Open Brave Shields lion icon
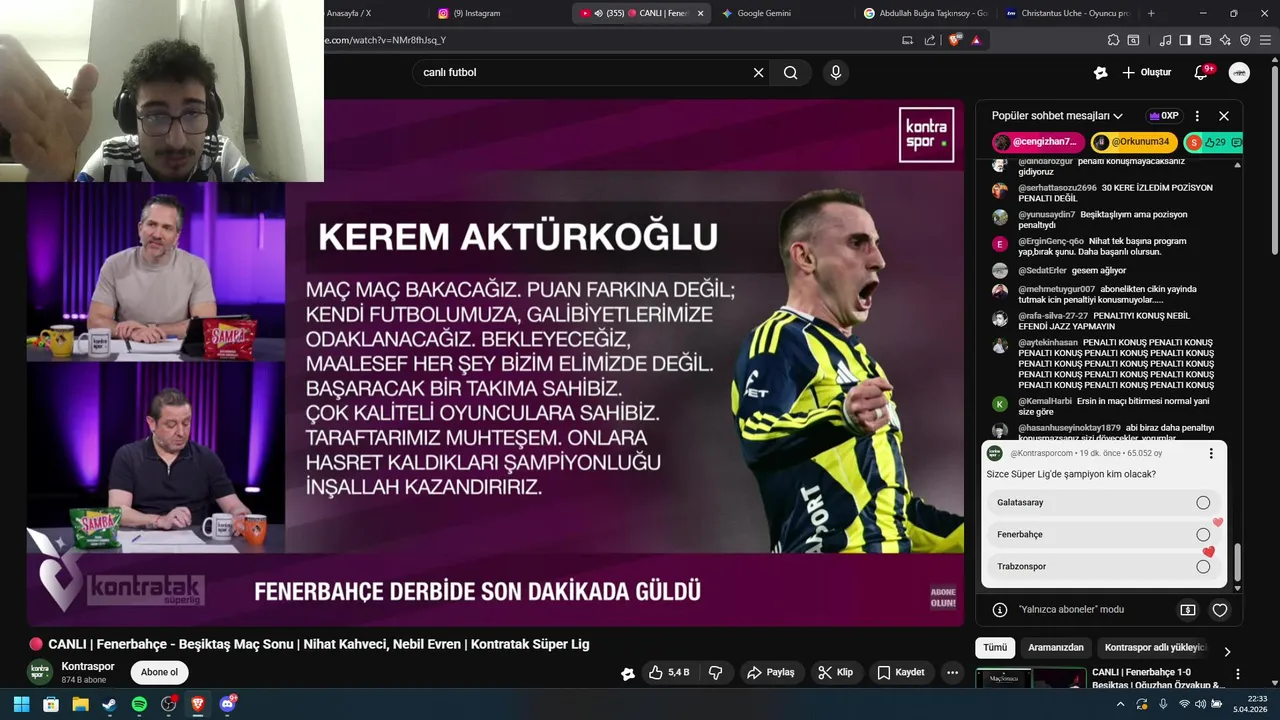Image resolution: width=1280 pixels, height=720 pixels. [955, 40]
